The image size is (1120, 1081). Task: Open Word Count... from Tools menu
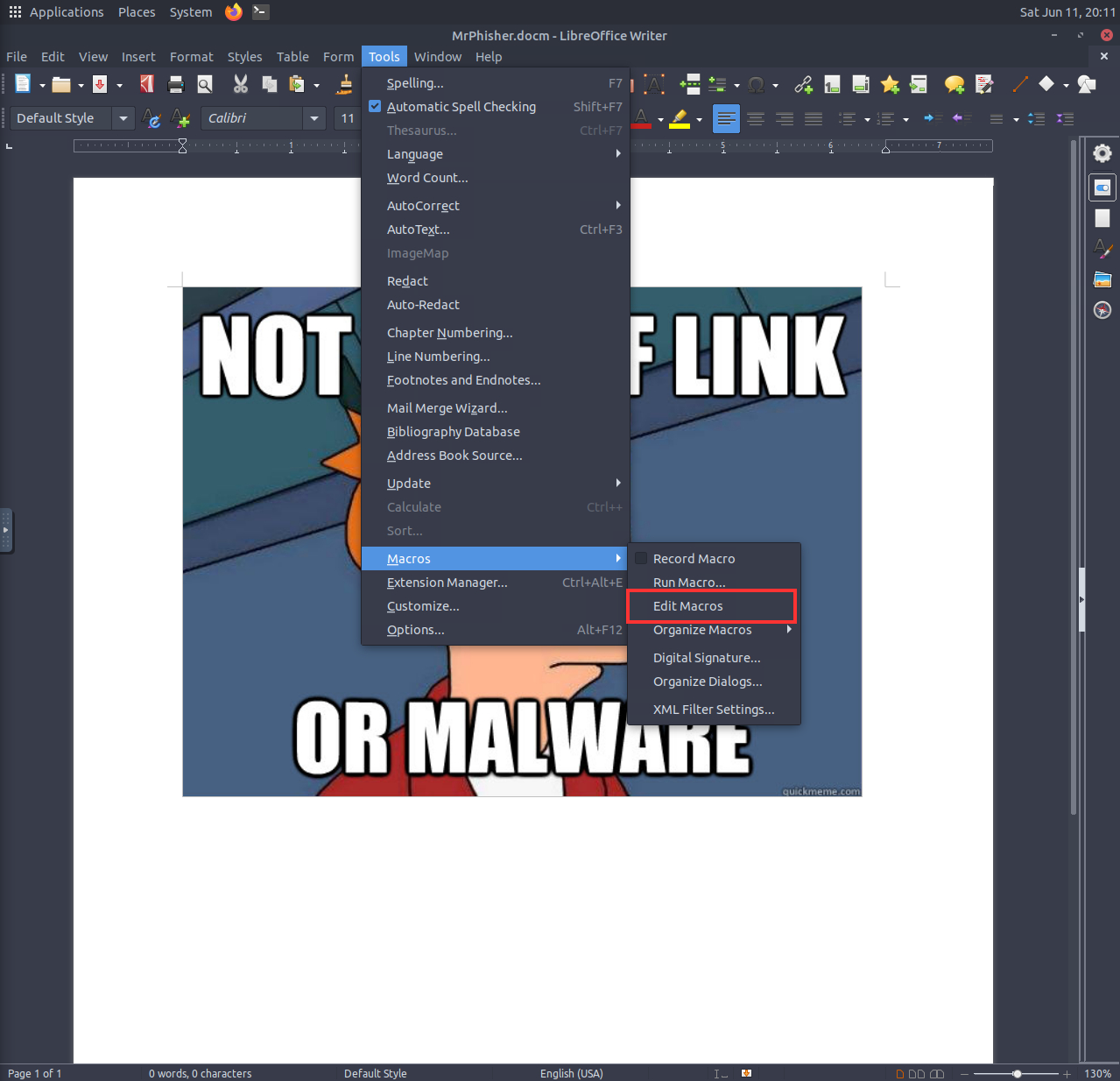tap(496, 177)
